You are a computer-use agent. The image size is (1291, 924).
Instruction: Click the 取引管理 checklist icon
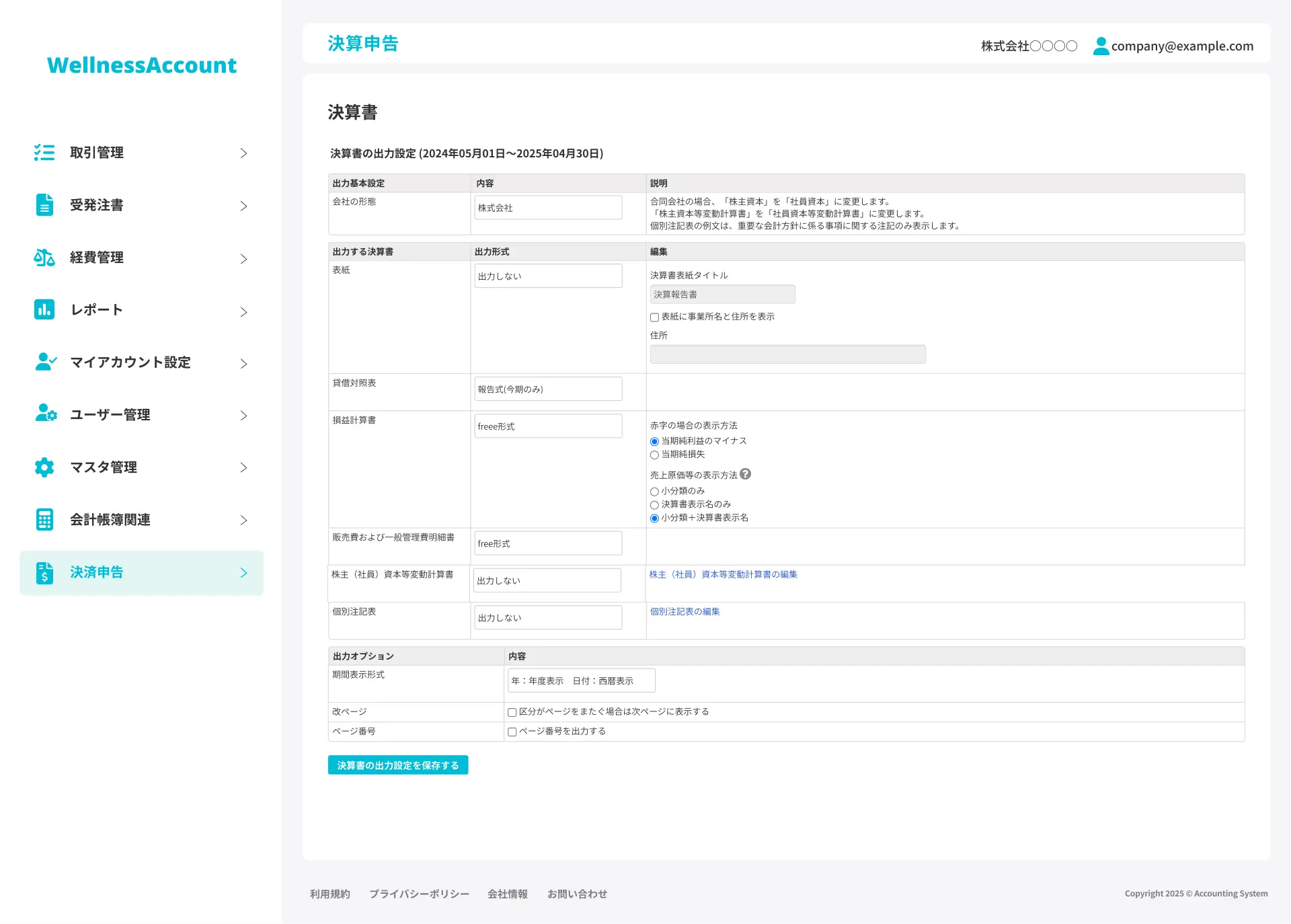[44, 153]
